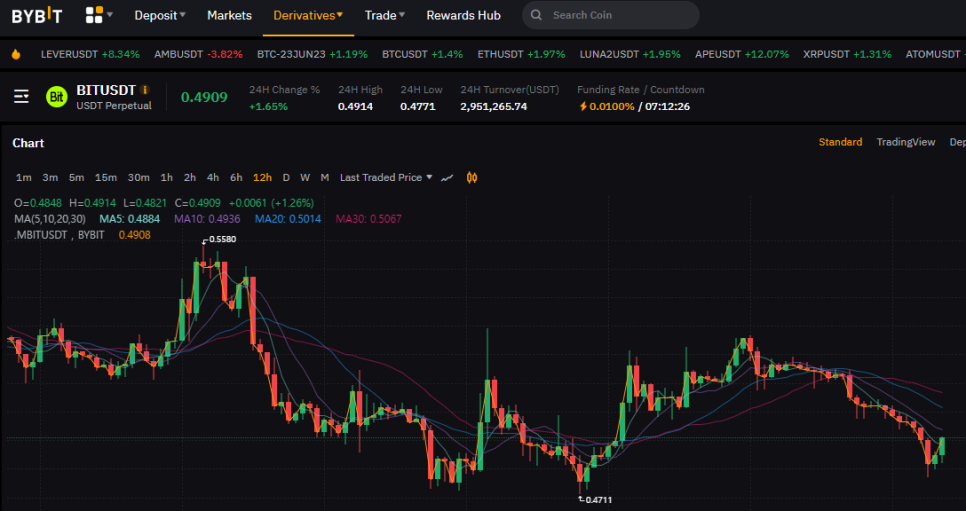Select the candlestick chart type icon
Image resolution: width=966 pixels, height=511 pixels.
coord(472,178)
